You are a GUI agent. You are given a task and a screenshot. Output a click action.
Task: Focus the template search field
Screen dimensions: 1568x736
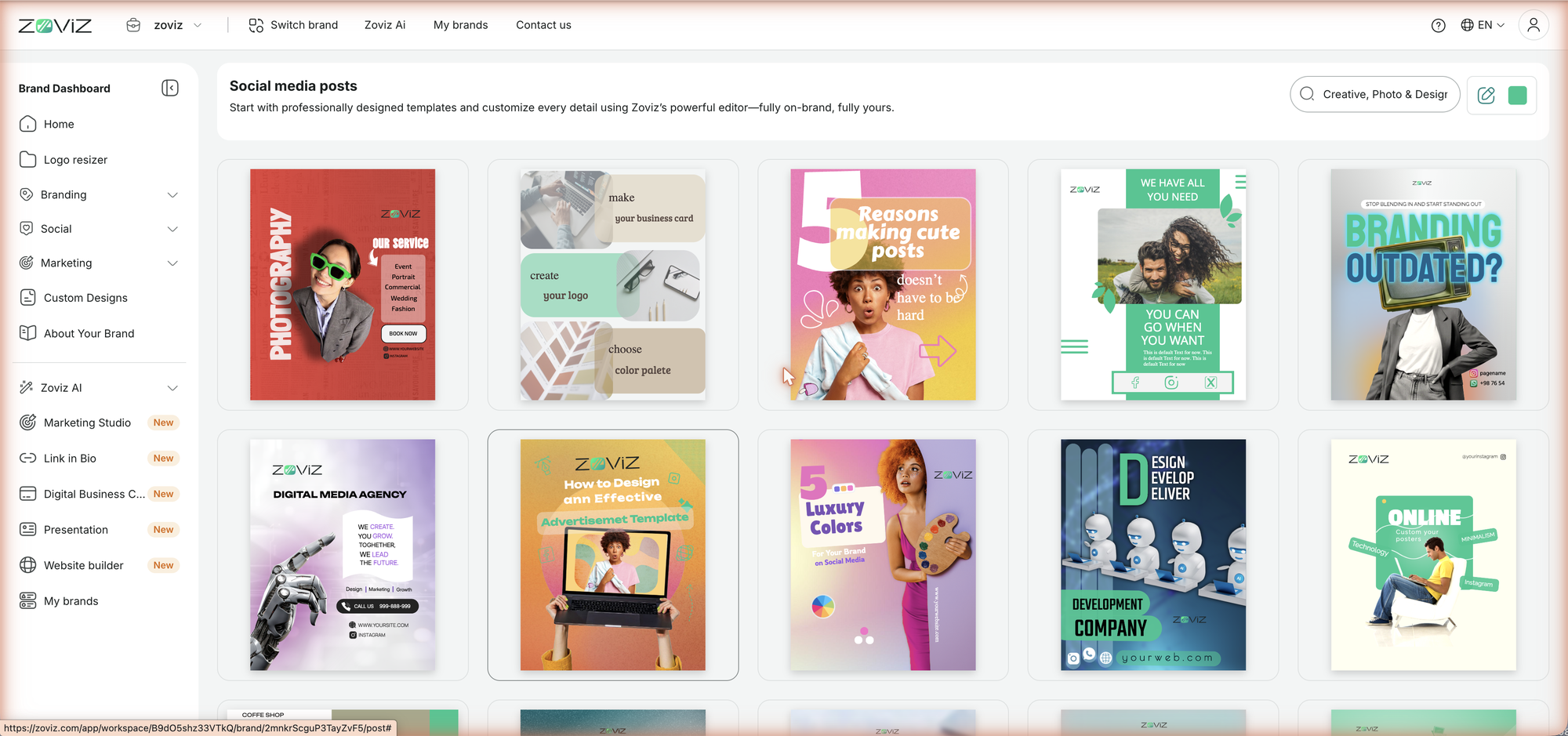pos(1375,94)
